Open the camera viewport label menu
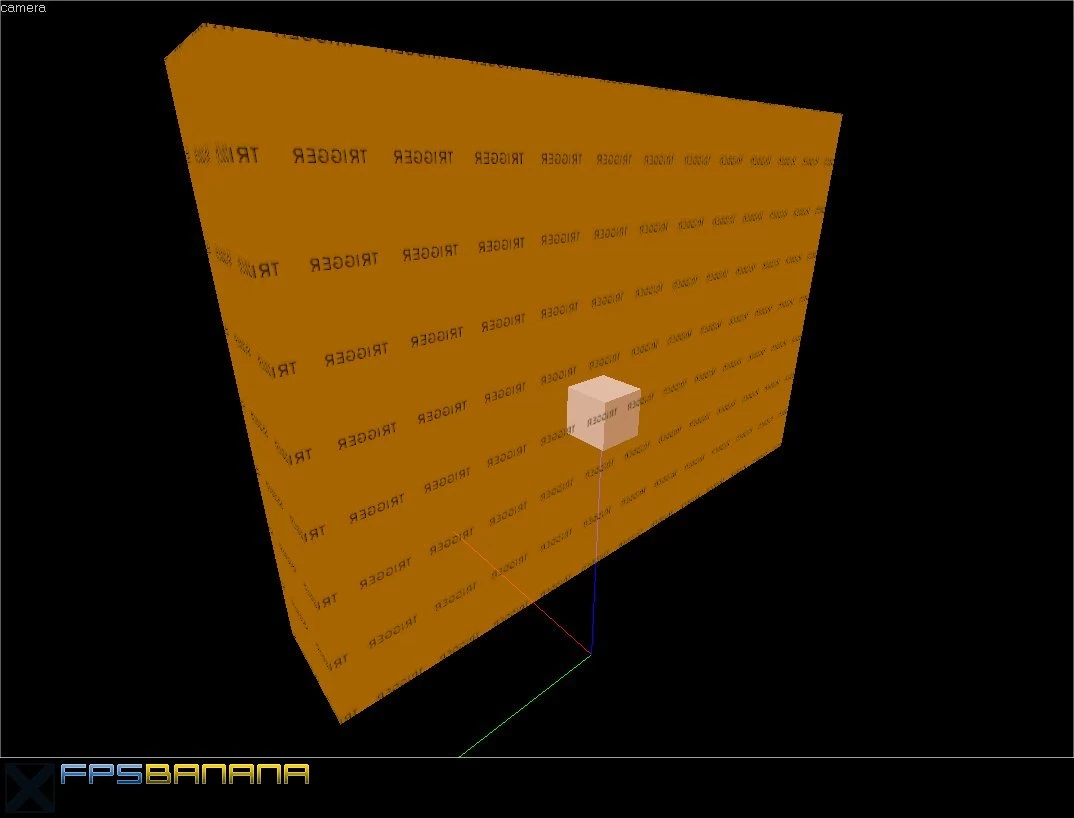The image size is (1074, 818). click(x=23, y=8)
